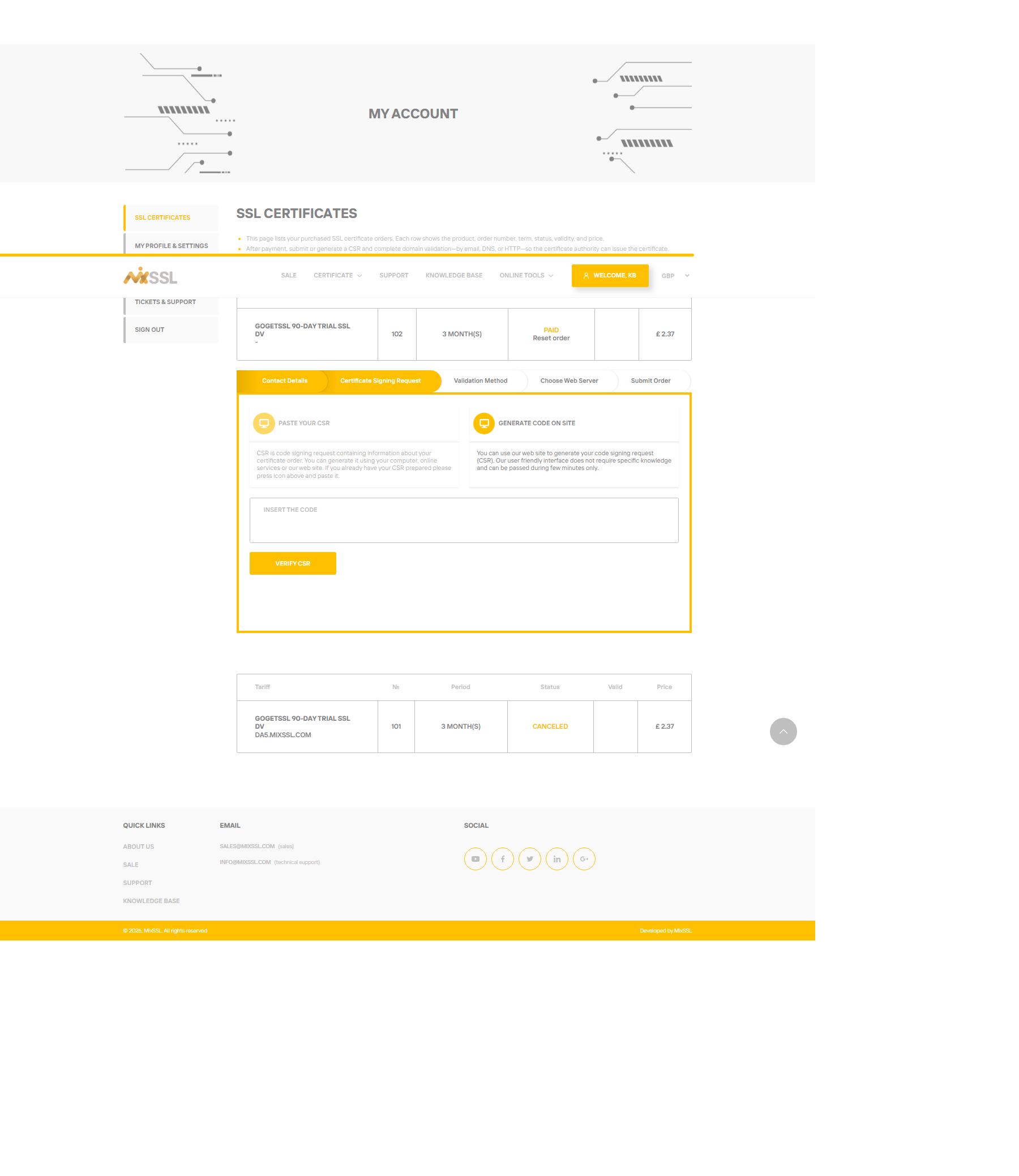
Task: Open the Twitter social link
Action: click(530, 859)
